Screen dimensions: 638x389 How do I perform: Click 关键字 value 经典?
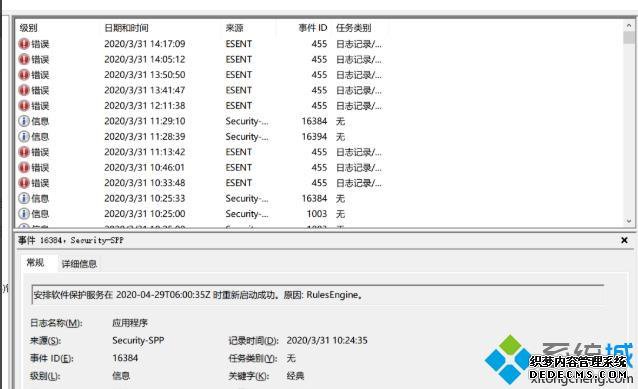(295, 376)
